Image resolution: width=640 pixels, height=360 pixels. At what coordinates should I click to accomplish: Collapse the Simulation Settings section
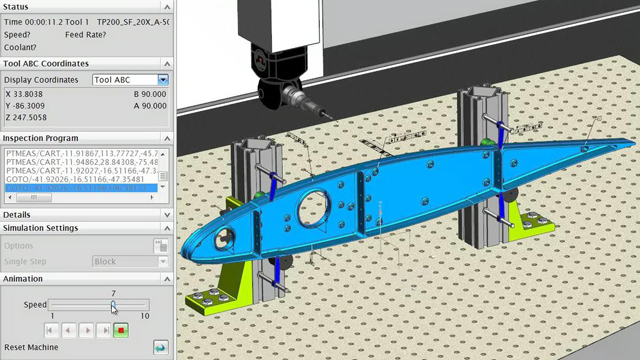tap(167, 228)
